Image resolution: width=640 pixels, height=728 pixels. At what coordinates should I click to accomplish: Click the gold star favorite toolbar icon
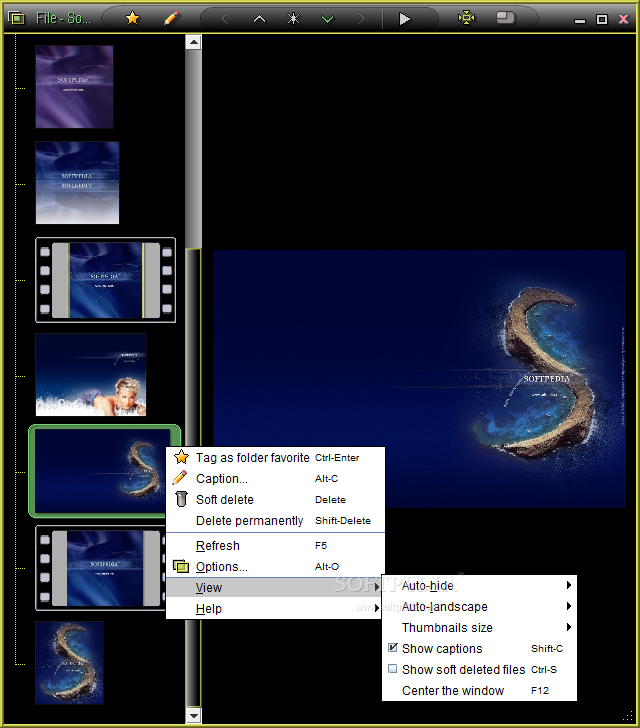point(132,18)
